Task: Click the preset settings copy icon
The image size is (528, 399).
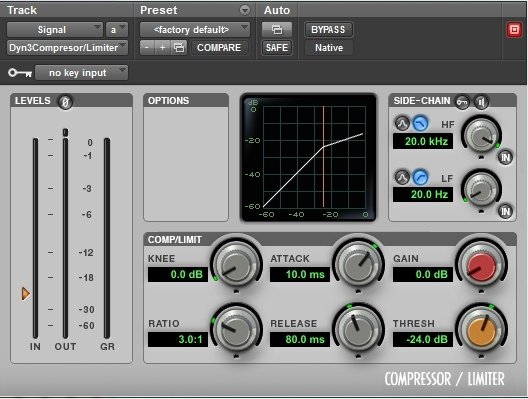Action: [x=179, y=48]
